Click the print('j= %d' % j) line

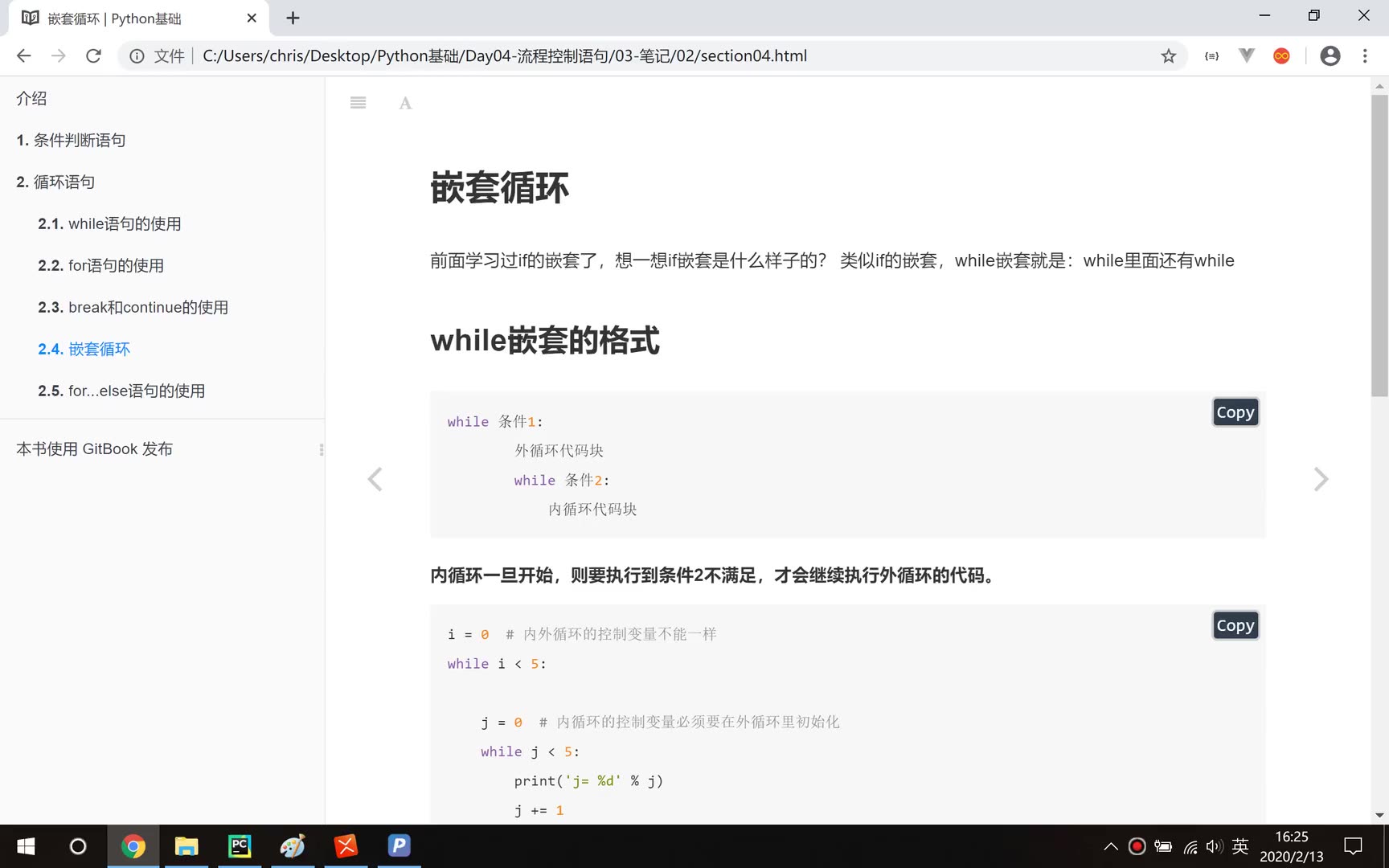588,781
